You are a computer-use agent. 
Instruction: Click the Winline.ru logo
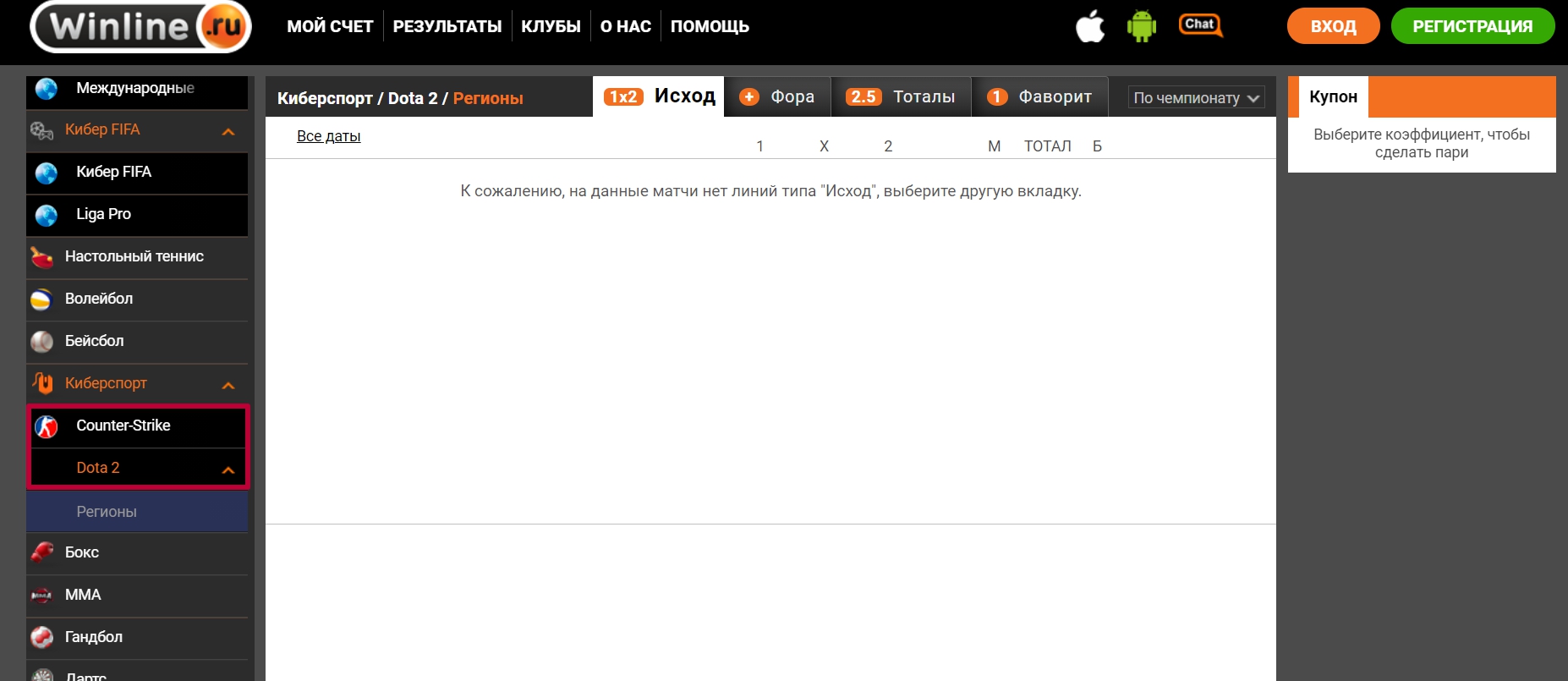141,27
